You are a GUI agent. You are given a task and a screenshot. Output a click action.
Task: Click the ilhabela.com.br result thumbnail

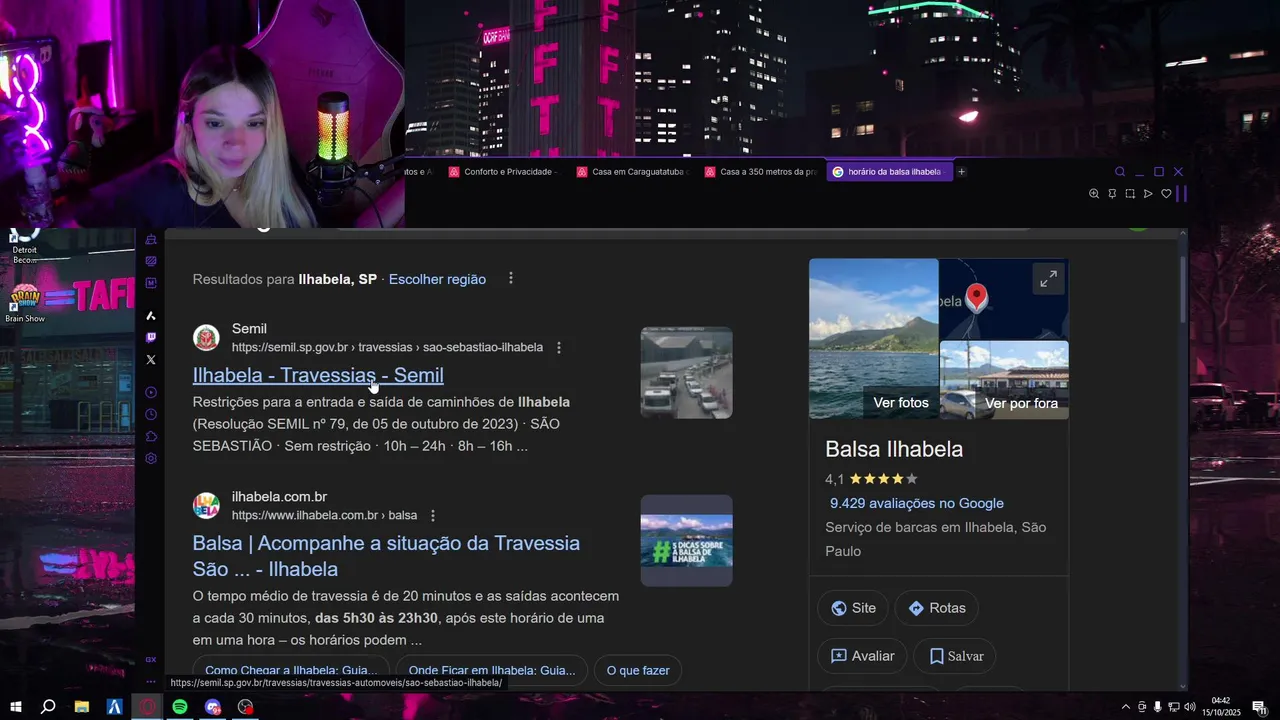[x=687, y=541]
